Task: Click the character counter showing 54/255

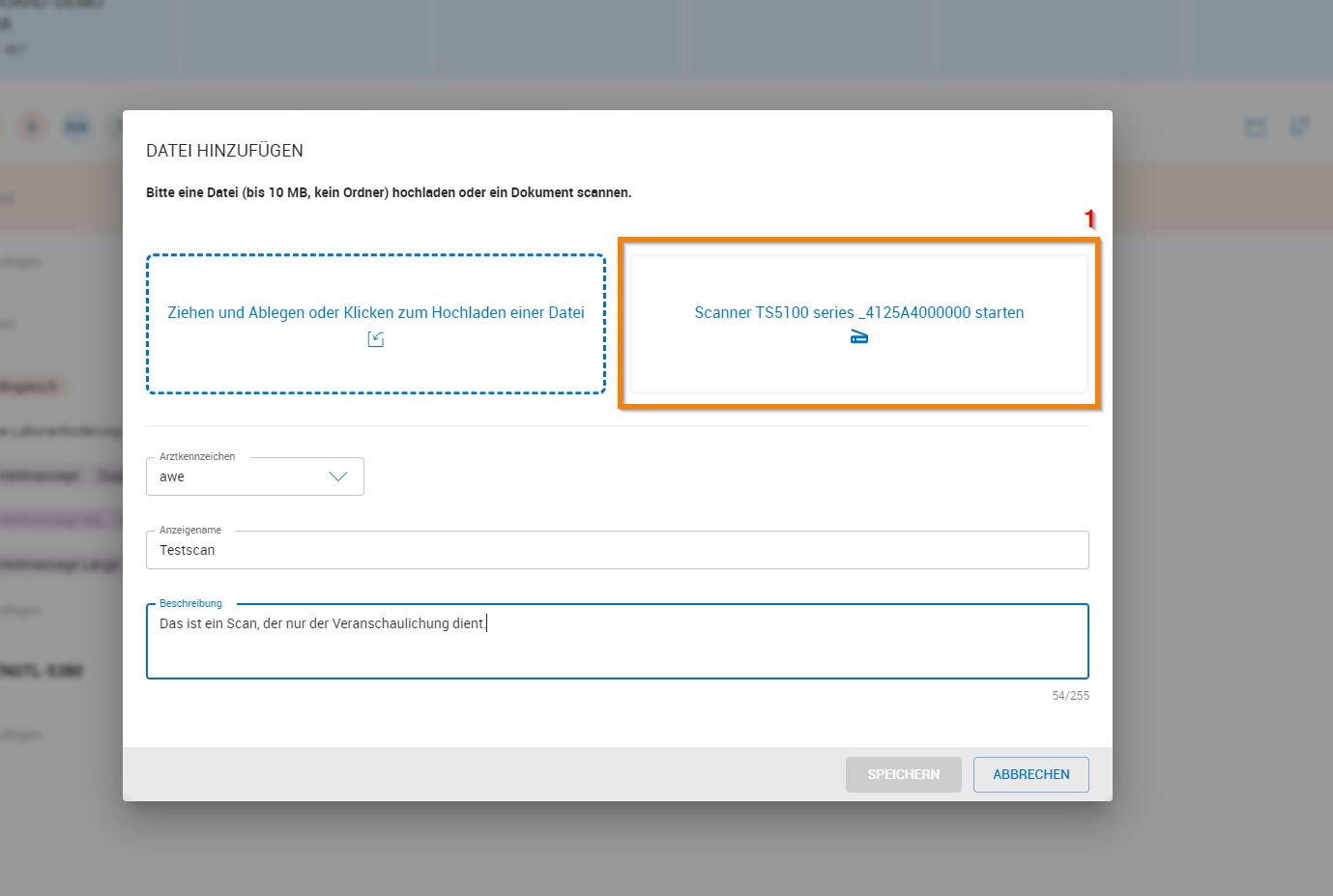Action: (1071, 695)
